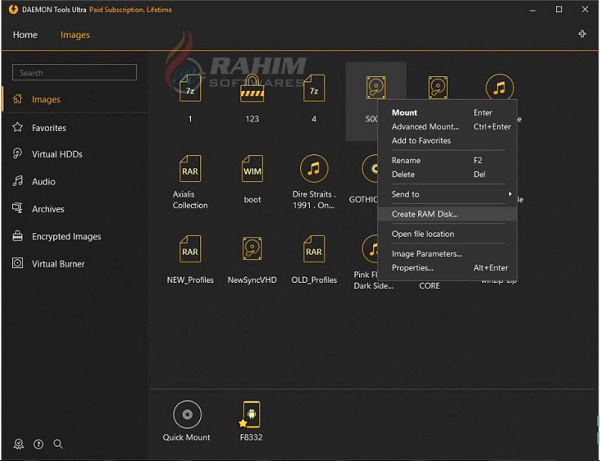
Task: Click the magnifier search icon in footer
Action: pyautogui.click(x=58, y=444)
